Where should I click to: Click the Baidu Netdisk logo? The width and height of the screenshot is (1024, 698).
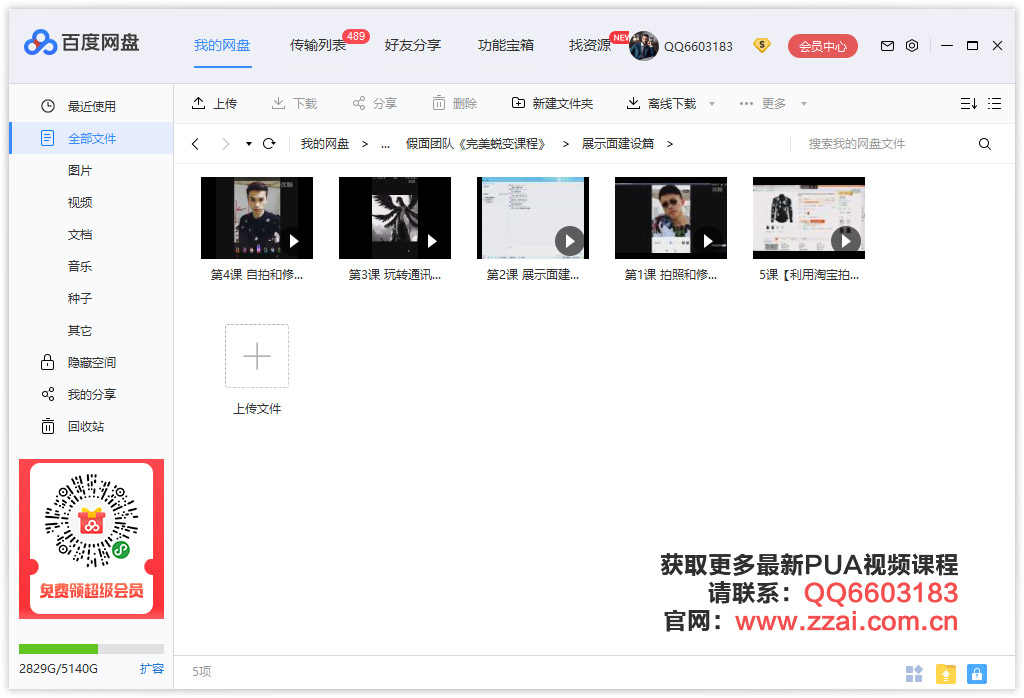[82, 43]
